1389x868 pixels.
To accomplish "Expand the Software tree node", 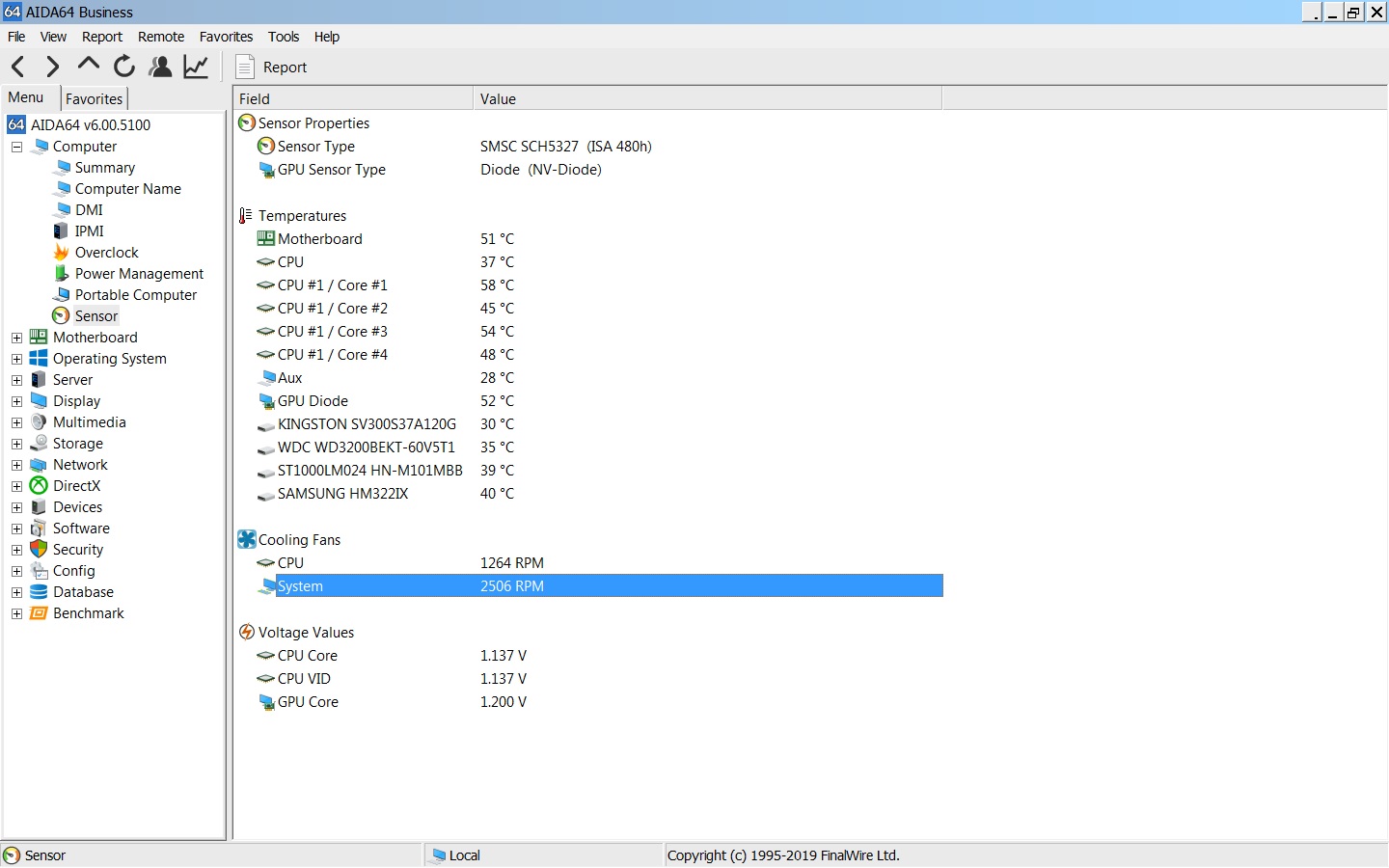I will (16, 529).
